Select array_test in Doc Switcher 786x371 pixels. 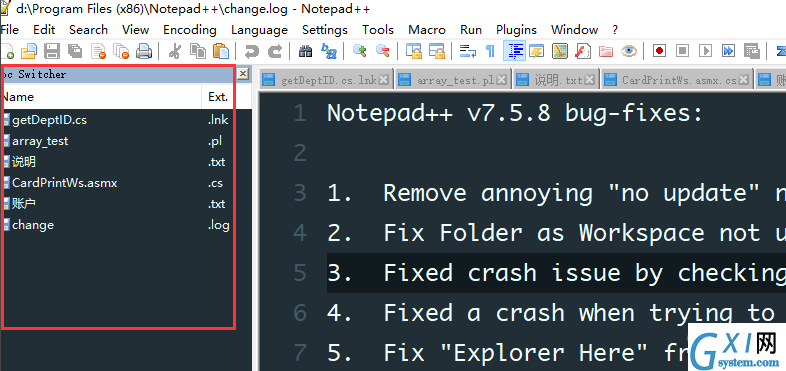pyautogui.click(x=40, y=141)
